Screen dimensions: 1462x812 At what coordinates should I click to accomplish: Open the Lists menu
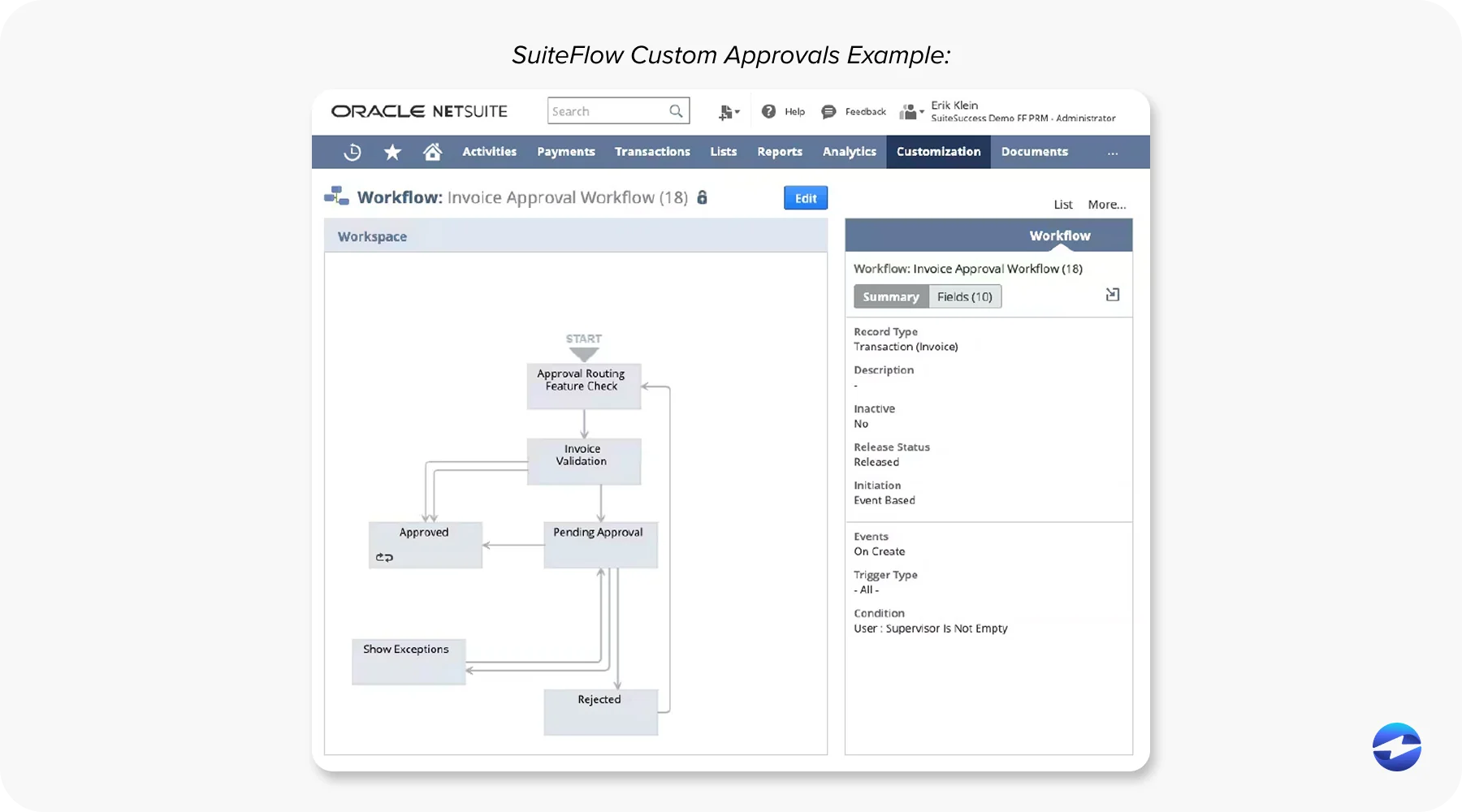(724, 152)
